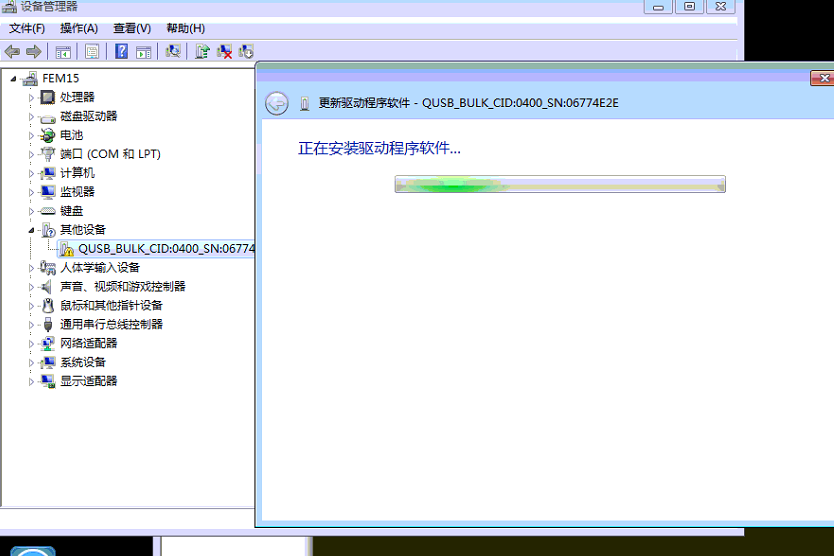This screenshot has width=834, height=556.
Task: Click the 系统设备 system devices icon
Action: (x=48, y=362)
